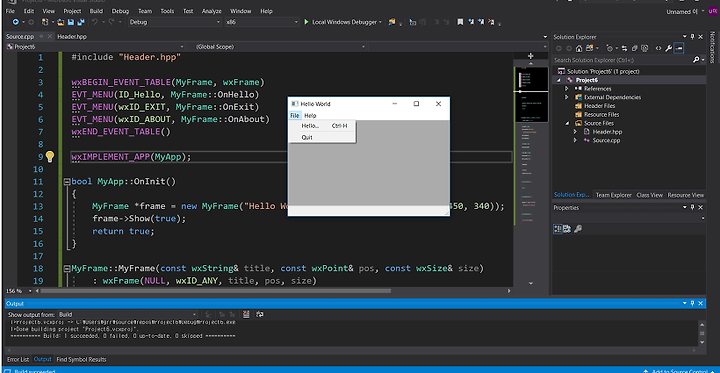Select Resource Files folder in Solution Explorer
The width and height of the screenshot is (720, 373).
[x=601, y=115]
